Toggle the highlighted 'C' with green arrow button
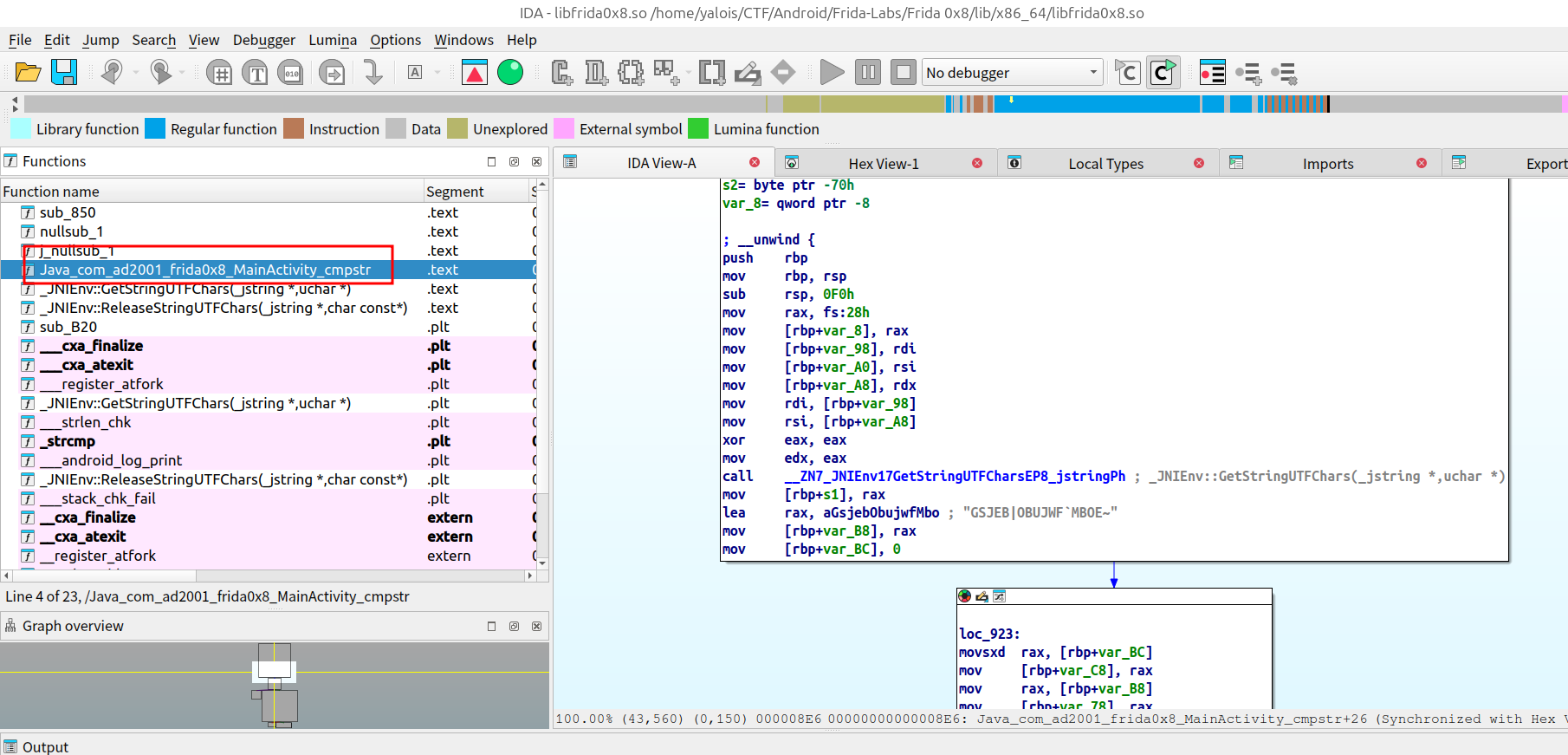 click(x=1163, y=73)
